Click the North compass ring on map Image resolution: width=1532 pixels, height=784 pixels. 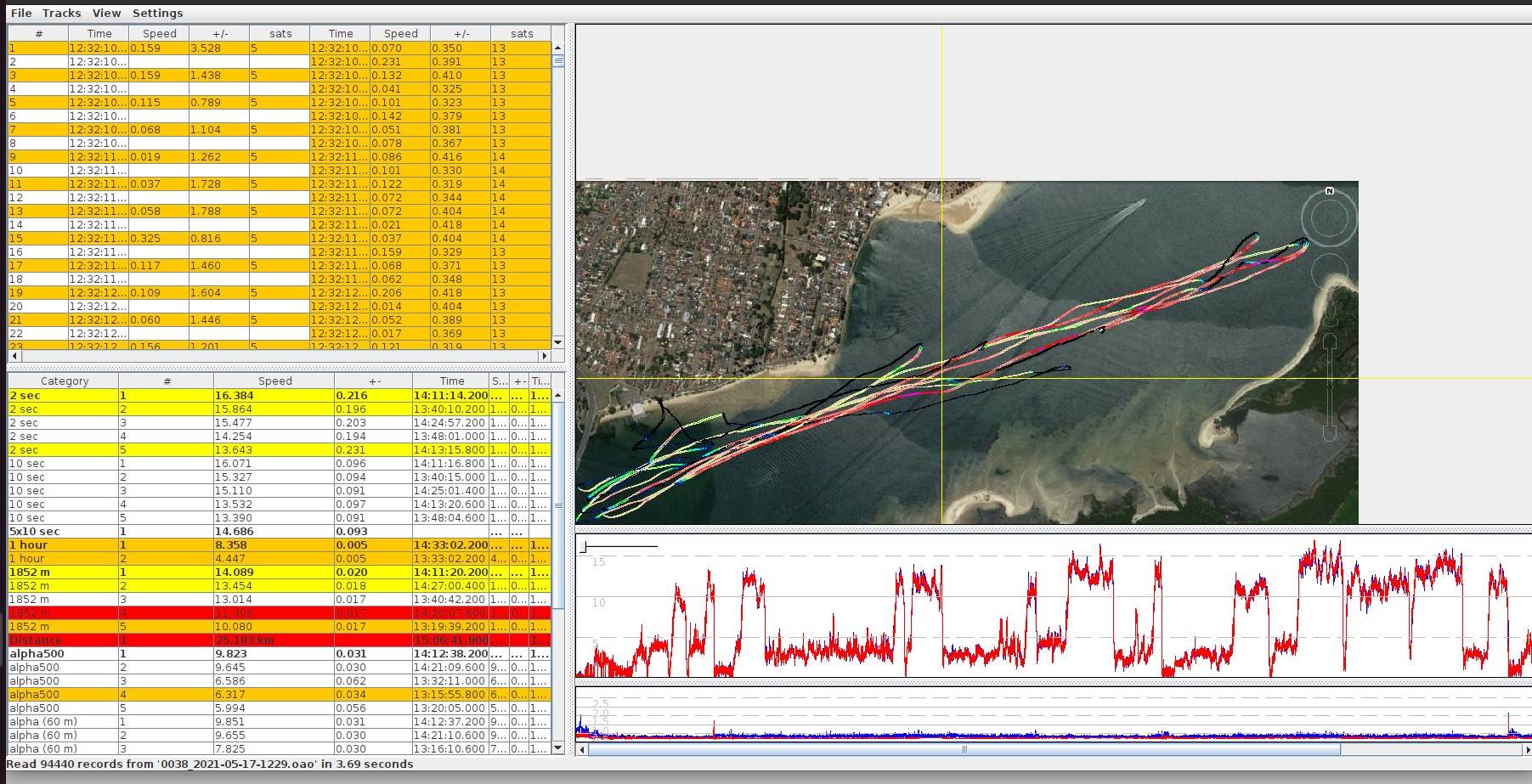(x=1329, y=217)
